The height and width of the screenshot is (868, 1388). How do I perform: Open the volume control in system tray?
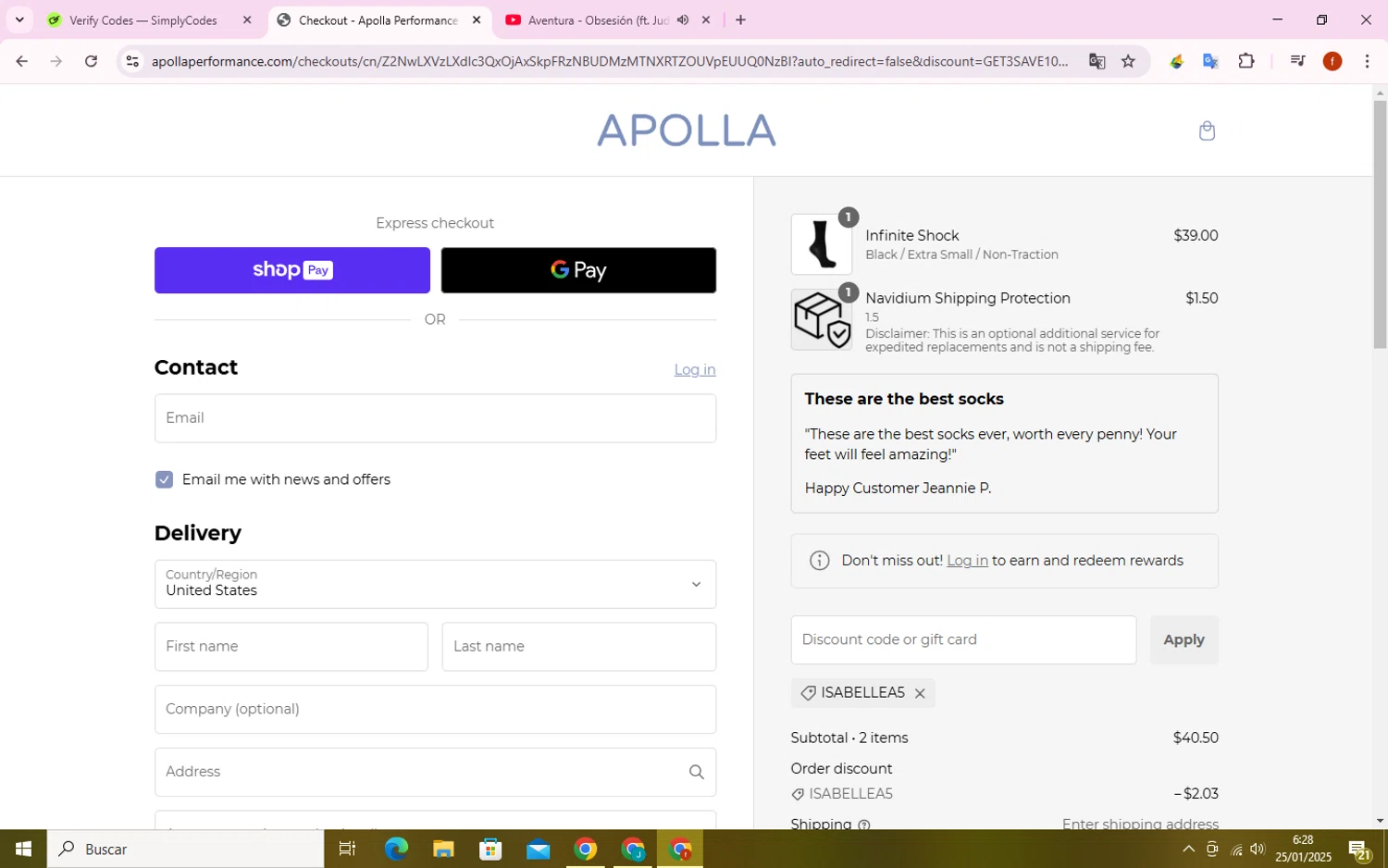[1257, 849]
